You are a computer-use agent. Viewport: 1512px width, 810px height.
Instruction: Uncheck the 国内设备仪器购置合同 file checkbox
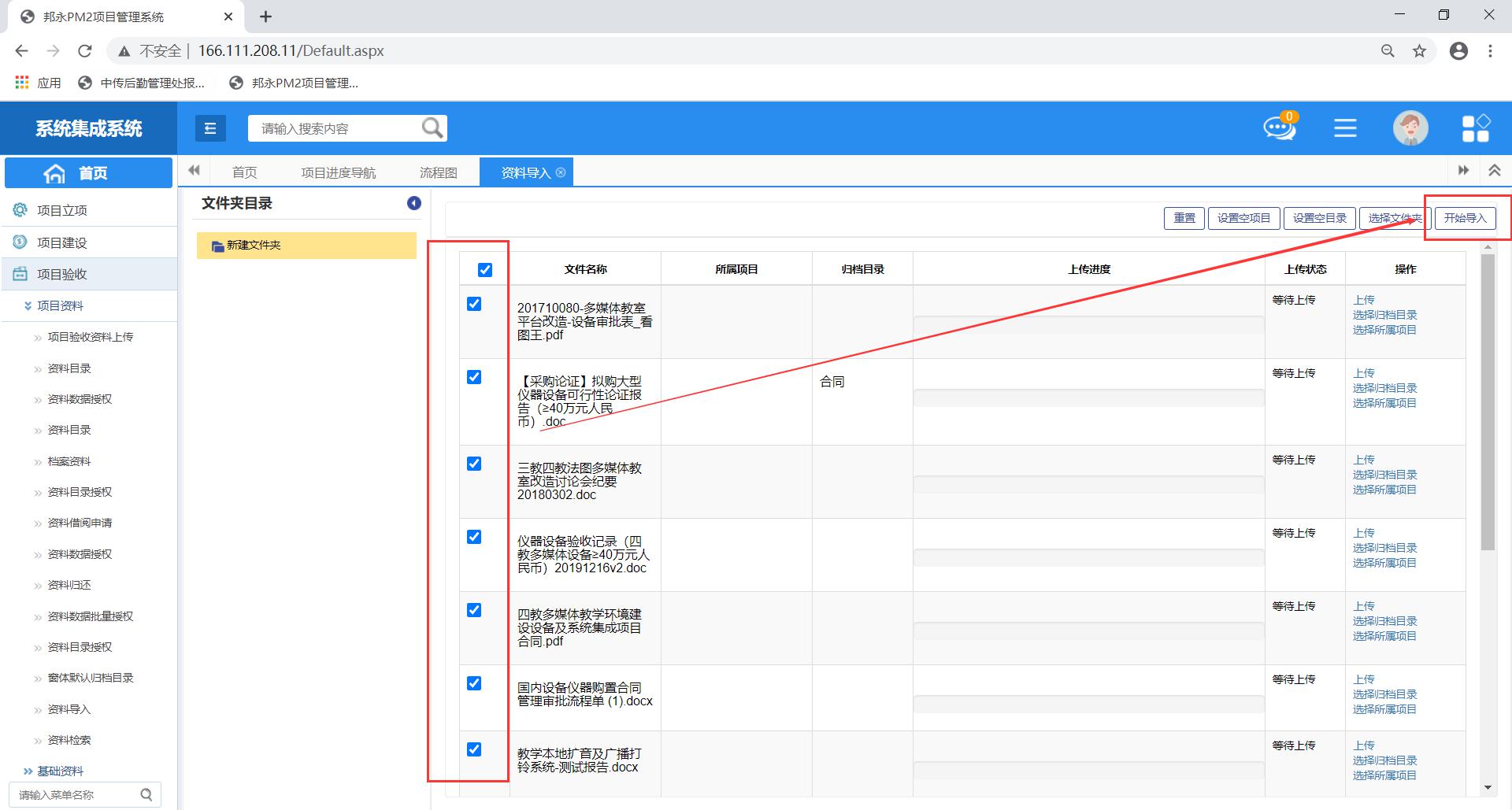click(474, 683)
